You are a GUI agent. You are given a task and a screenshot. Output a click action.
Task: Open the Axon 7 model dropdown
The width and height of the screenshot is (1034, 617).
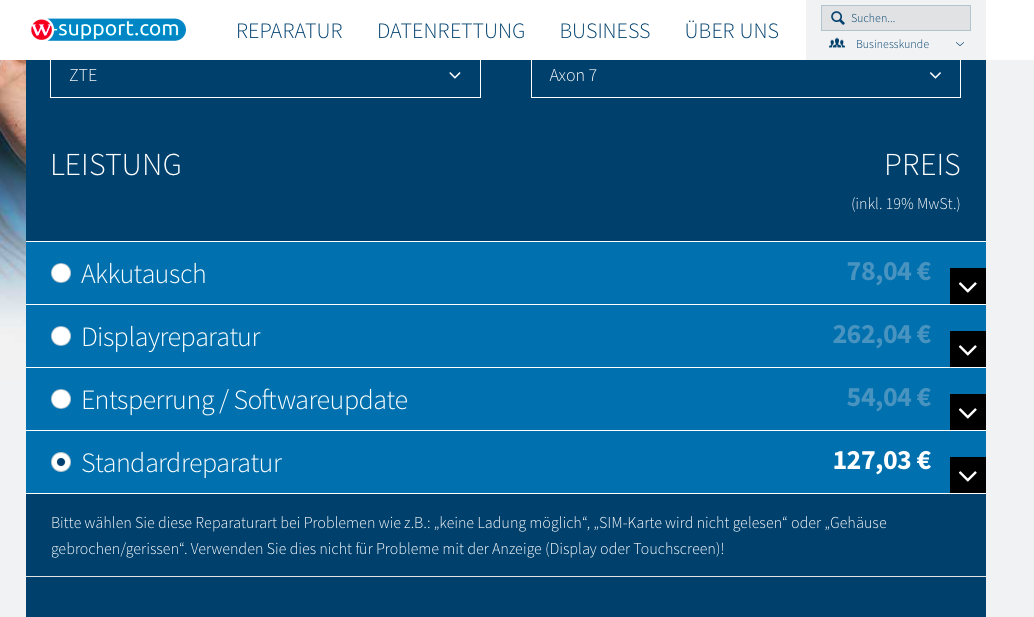(x=746, y=76)
